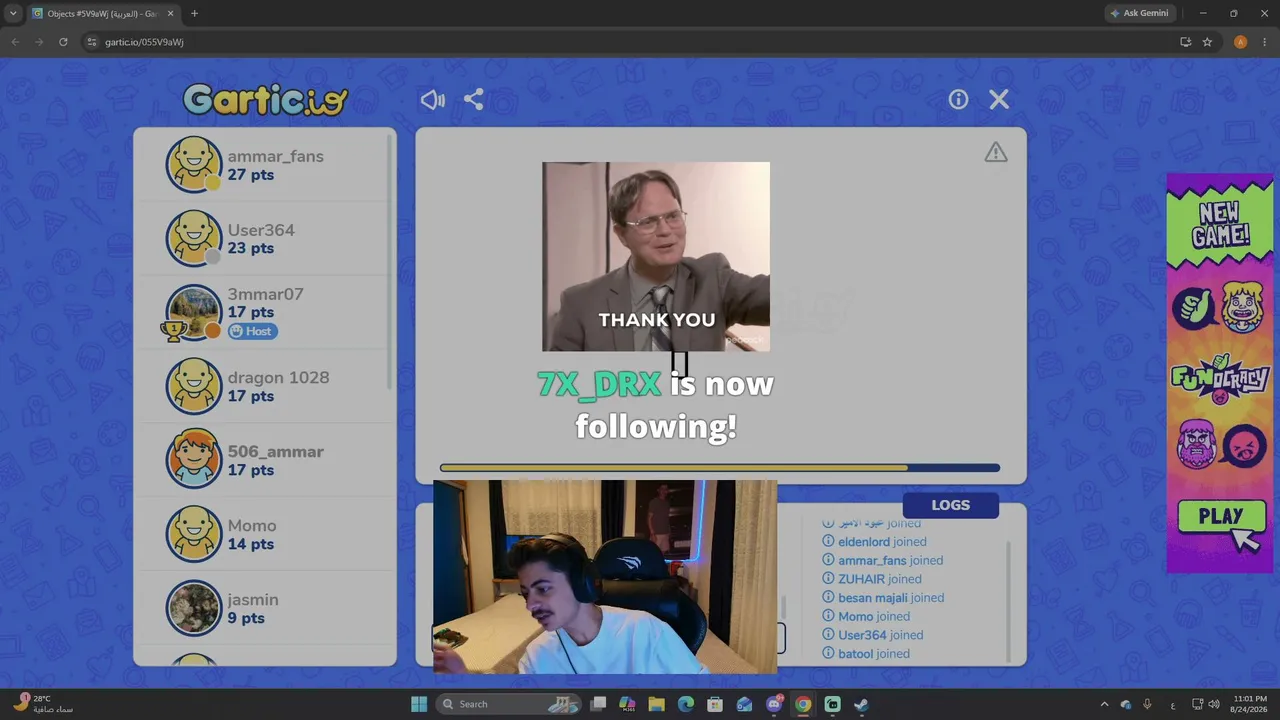Screen dimensions: 1280x720
Task: Click the 3mmar07 player name
Action: tap(265, 294)
